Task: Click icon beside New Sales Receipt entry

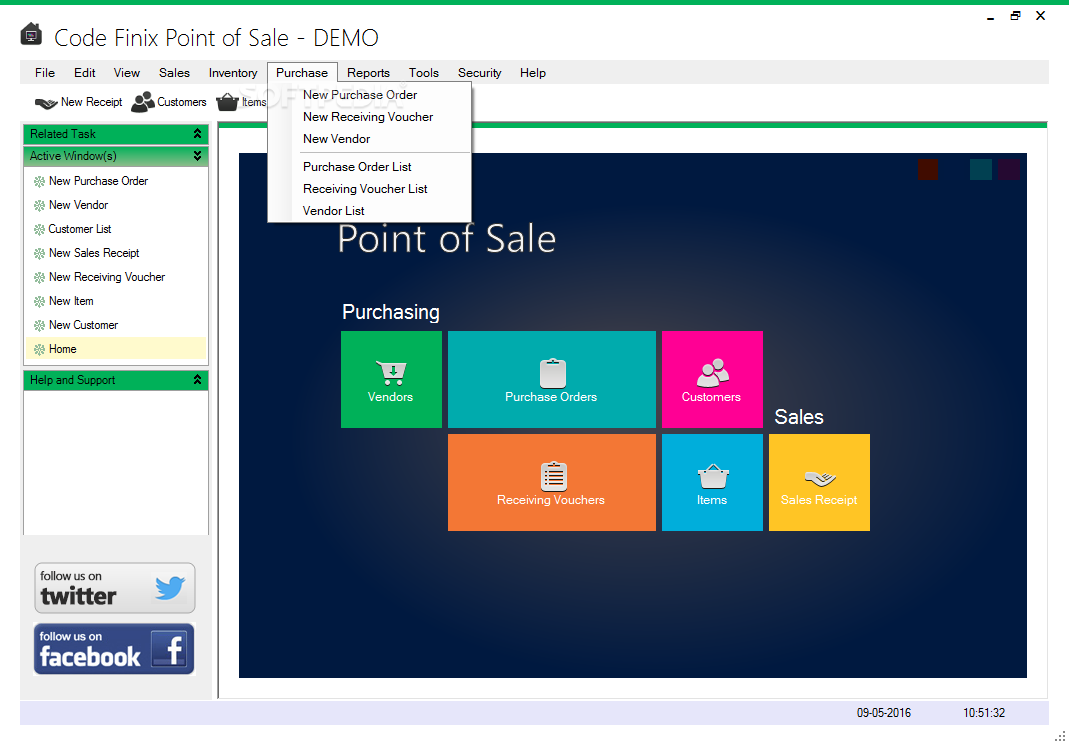Action: tap(40, 254)
